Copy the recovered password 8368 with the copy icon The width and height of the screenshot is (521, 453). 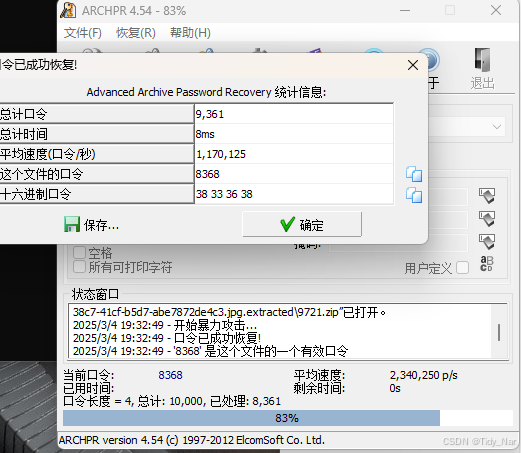click(x=414, y=174)
